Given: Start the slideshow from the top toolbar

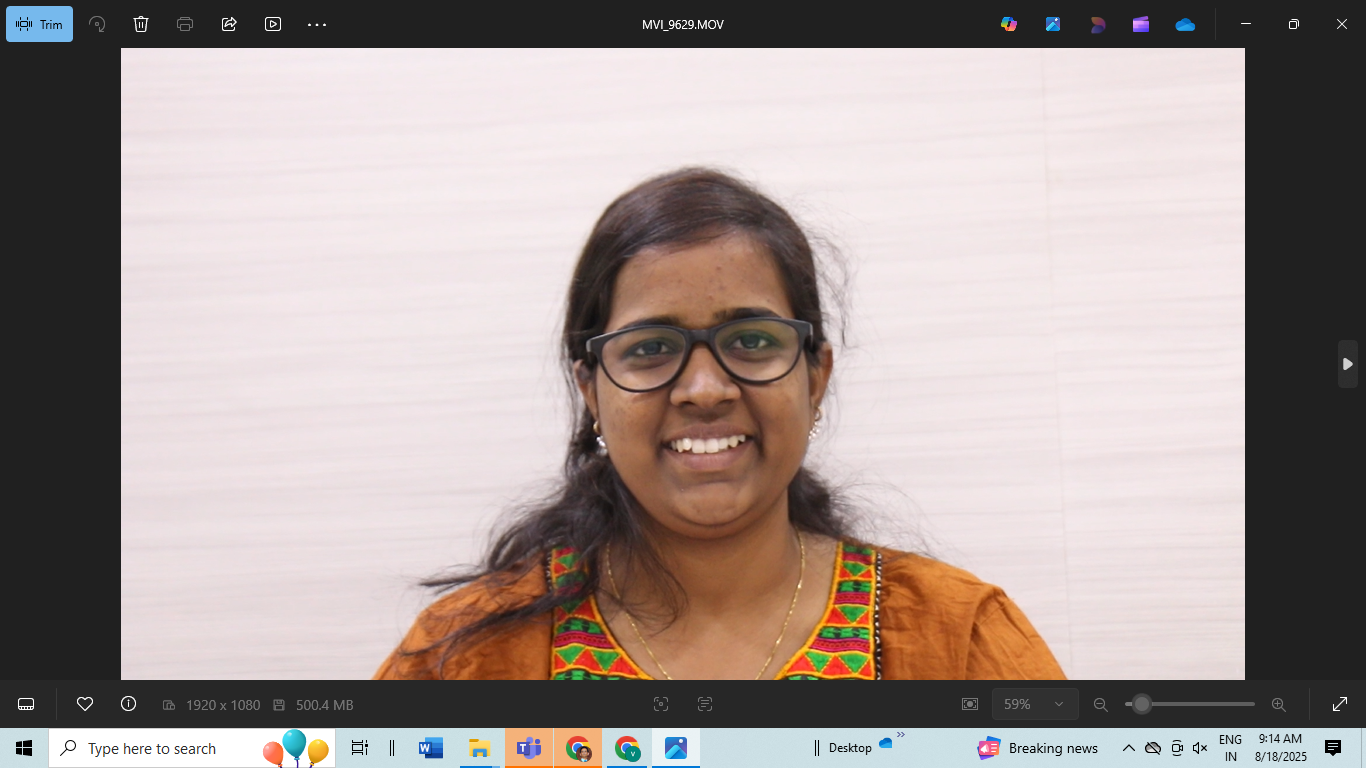Looking at the screenshot, I should pos(273,24).
